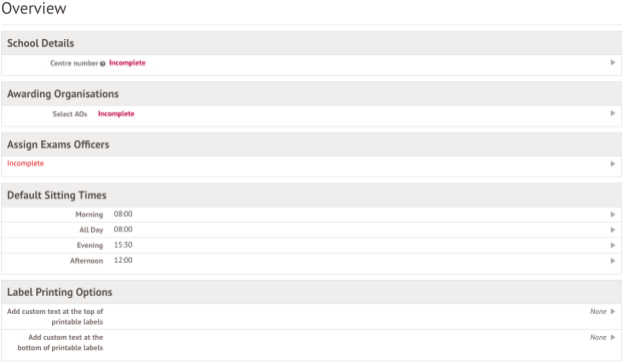Screen dimensions: 624x364
Task: Click arrow on All Day sitting row
Action: (x=613, y=230)
